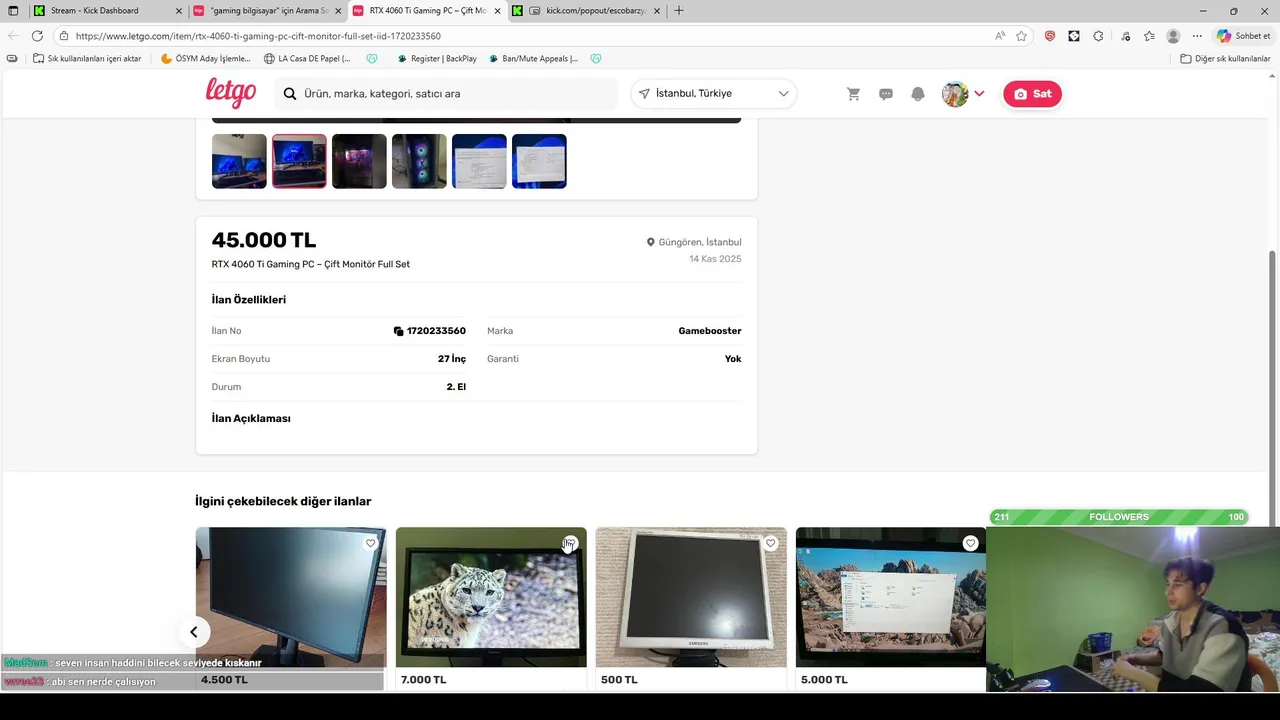1280x720 pixels.
Task: Open the Extensions puzzle icon
Action: (1098, 36)
